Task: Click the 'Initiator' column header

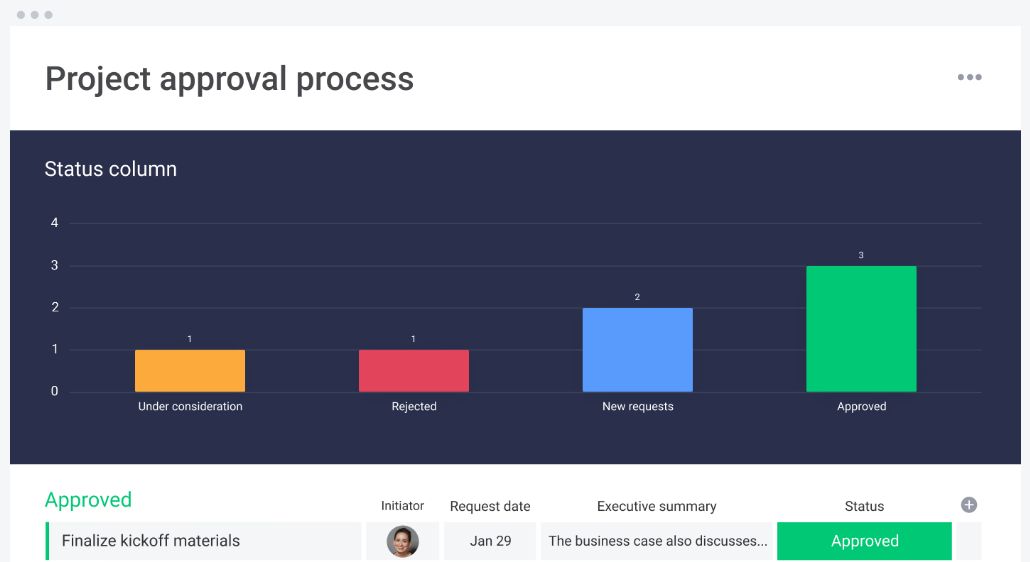Action: click(402, 506)
